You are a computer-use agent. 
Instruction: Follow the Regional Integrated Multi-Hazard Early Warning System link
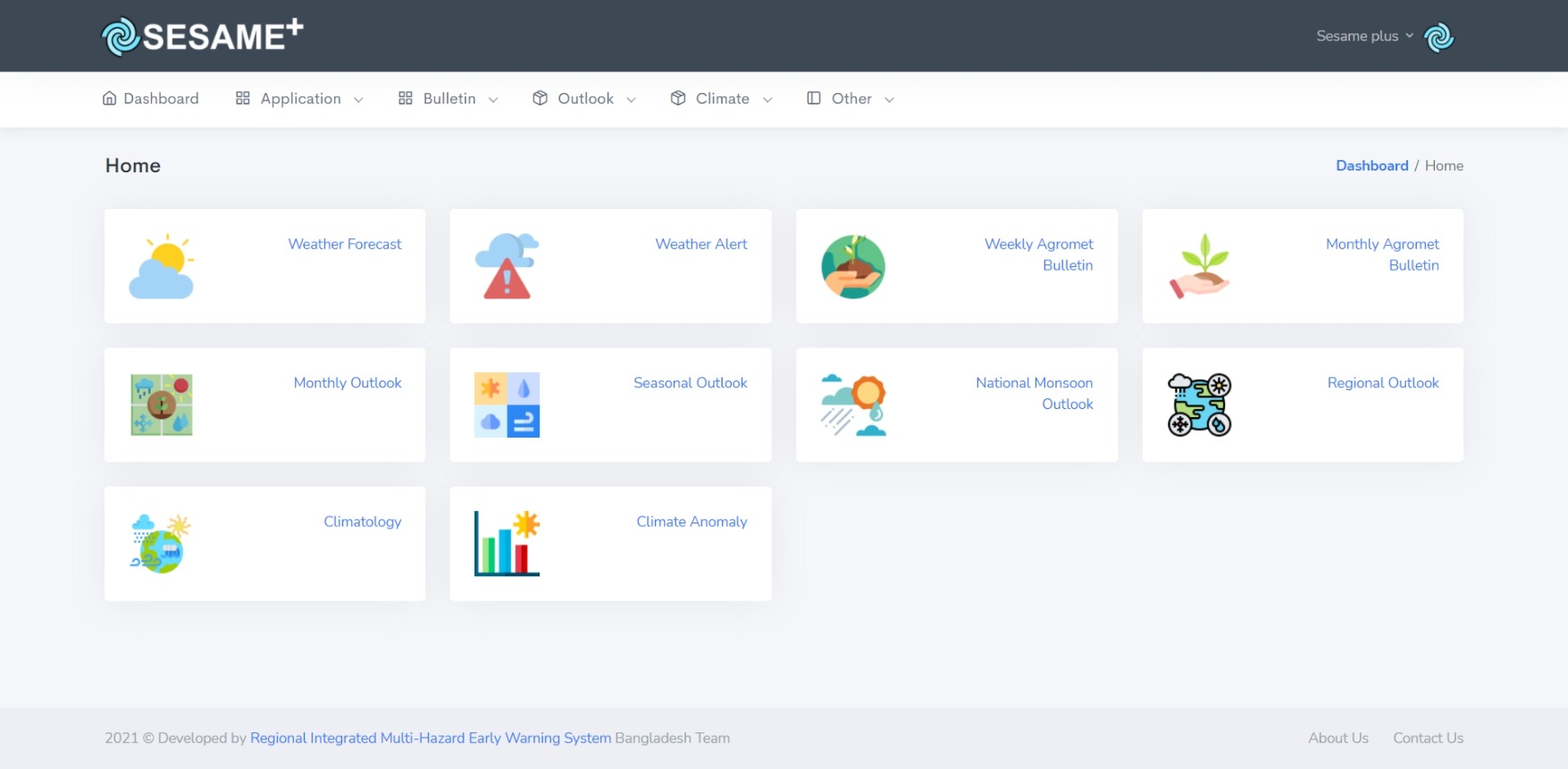431,738
